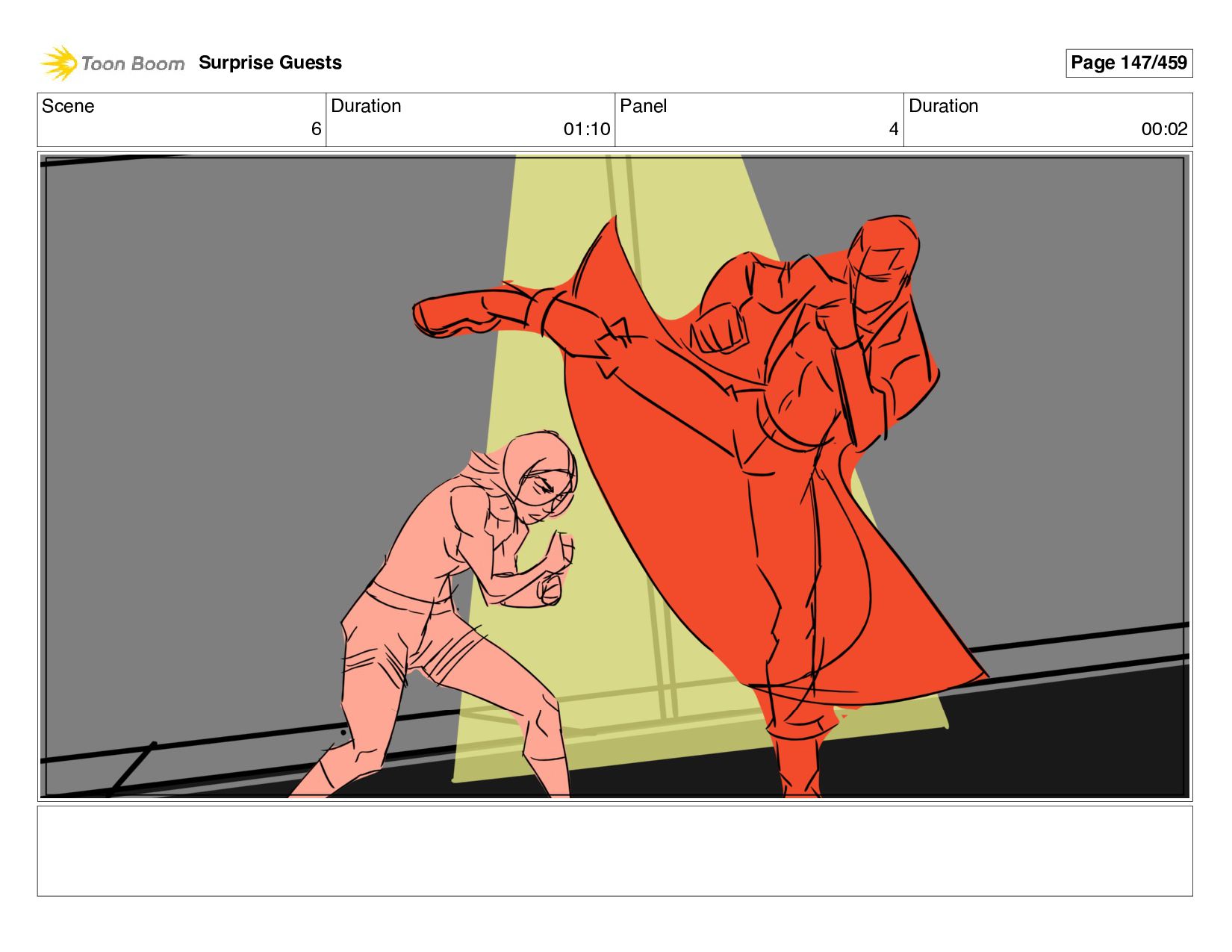
Task: Click the 'Page 147/459' page indicator
Action: pyautogui.click(x=1129, y=63)
